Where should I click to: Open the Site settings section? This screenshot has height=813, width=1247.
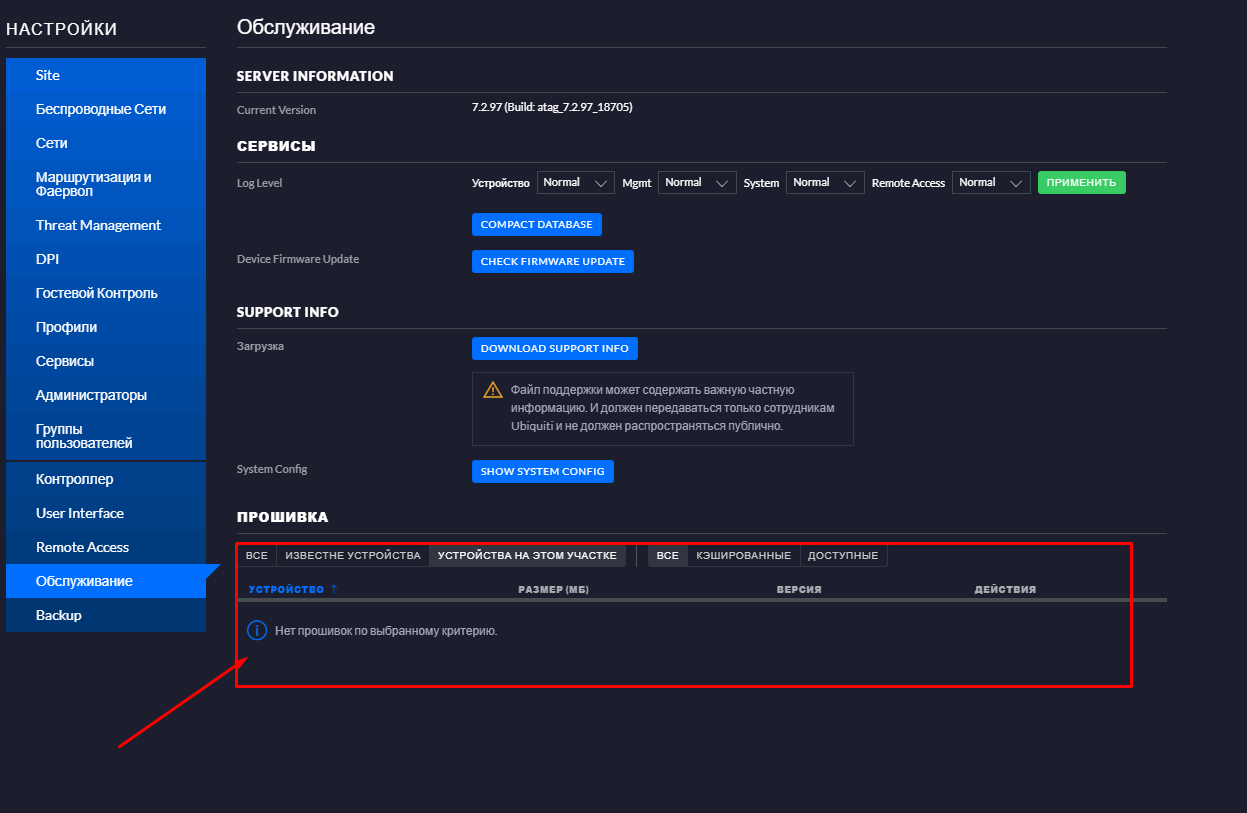[x=106, y=75]
